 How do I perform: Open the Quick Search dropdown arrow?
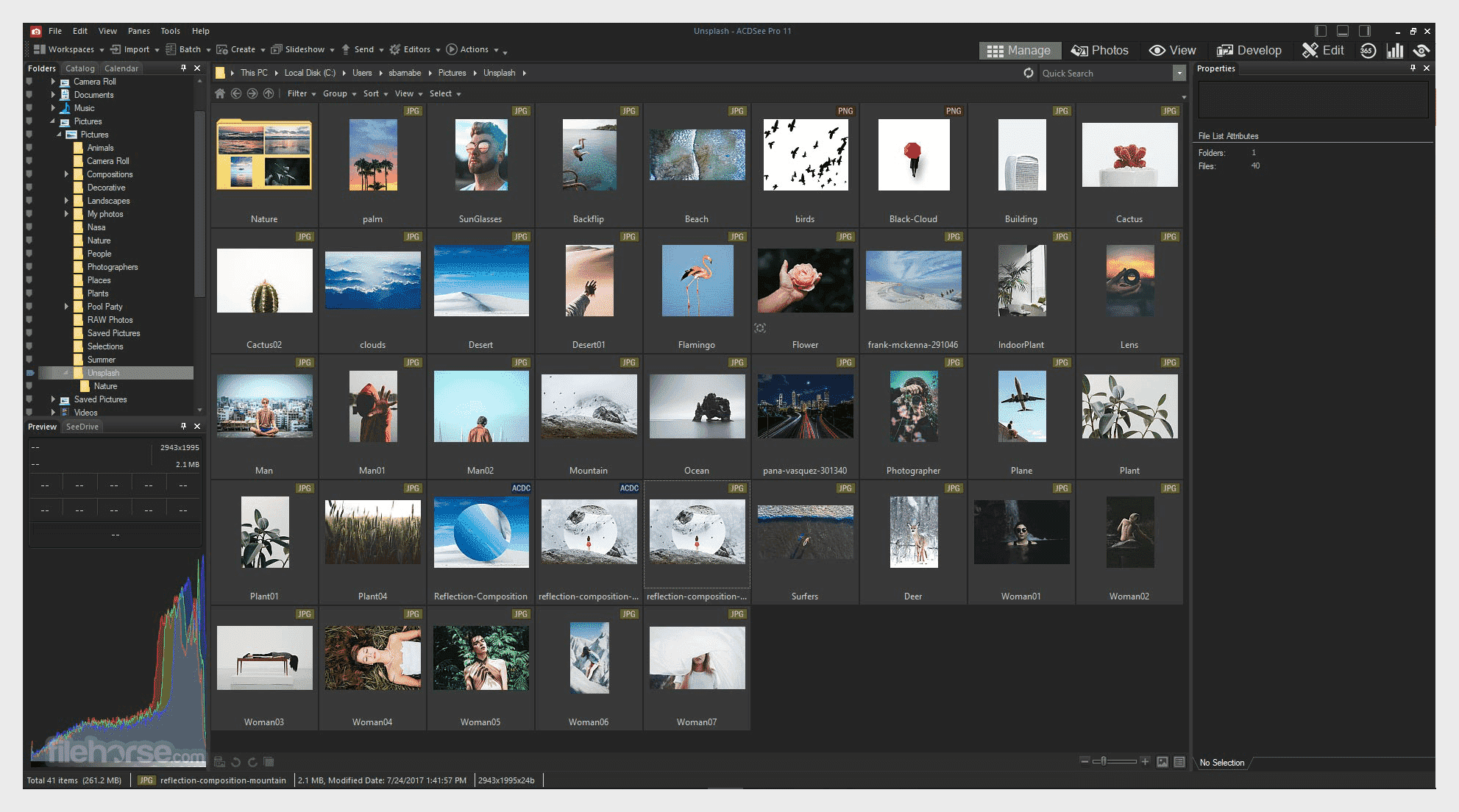1179,73
